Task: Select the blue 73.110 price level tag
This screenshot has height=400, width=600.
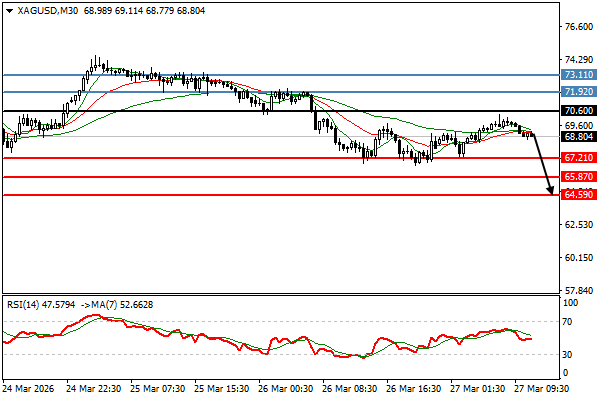Action: (580, 75)
